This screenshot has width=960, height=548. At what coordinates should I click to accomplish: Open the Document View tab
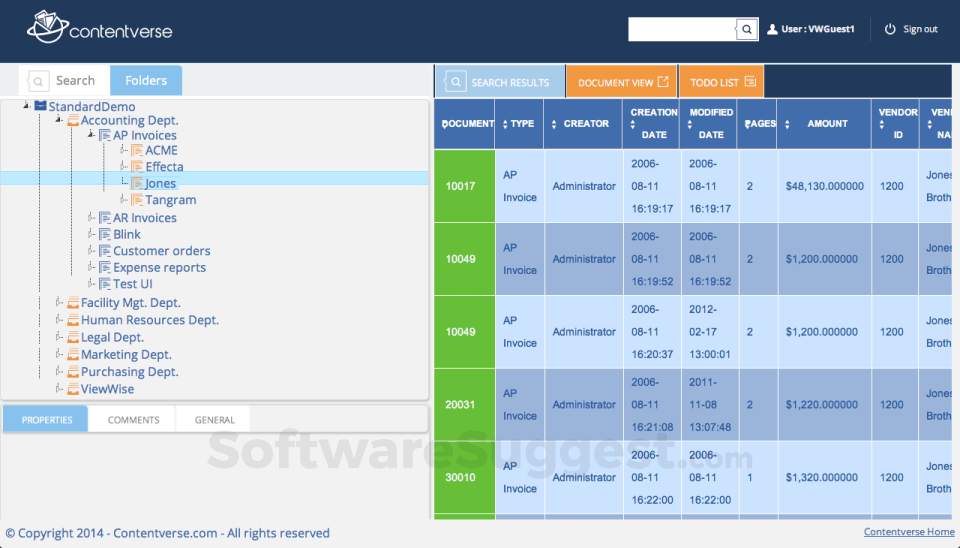[x=621, y=81]
